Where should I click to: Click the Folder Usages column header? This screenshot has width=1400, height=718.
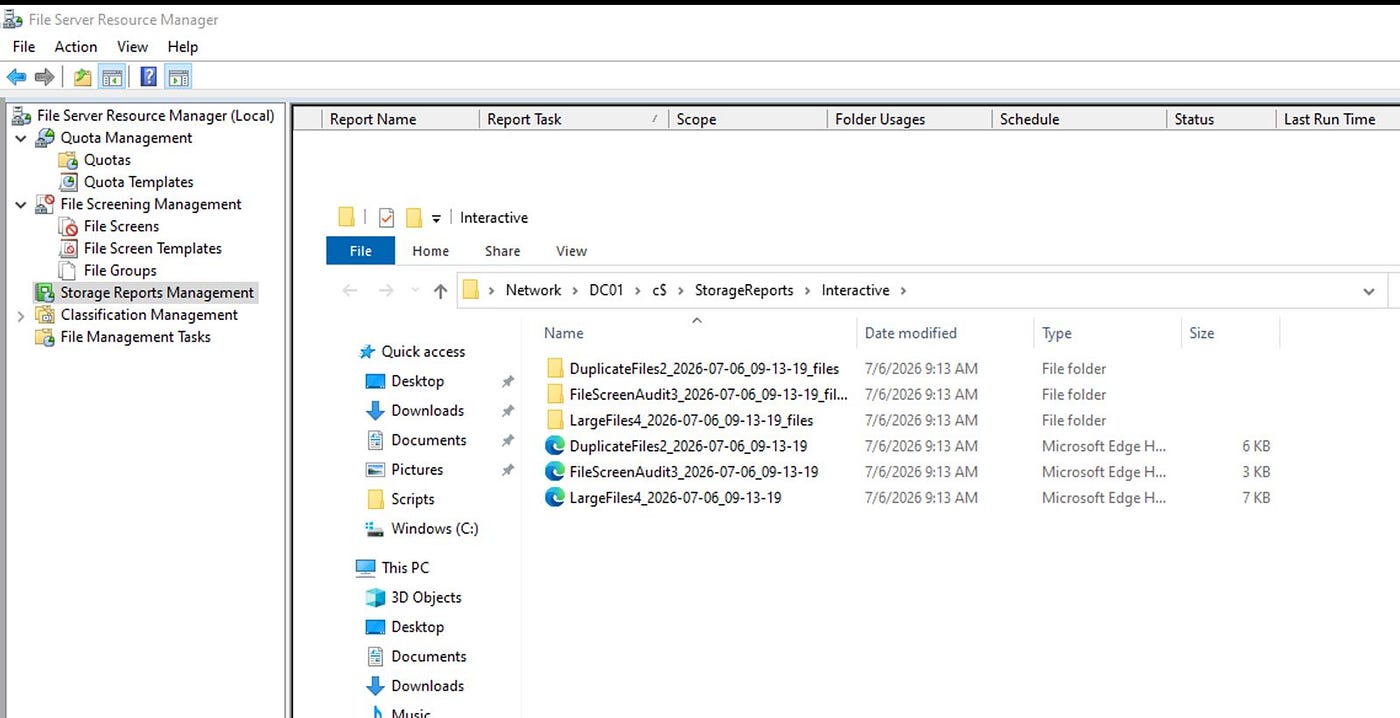[909, 119]
